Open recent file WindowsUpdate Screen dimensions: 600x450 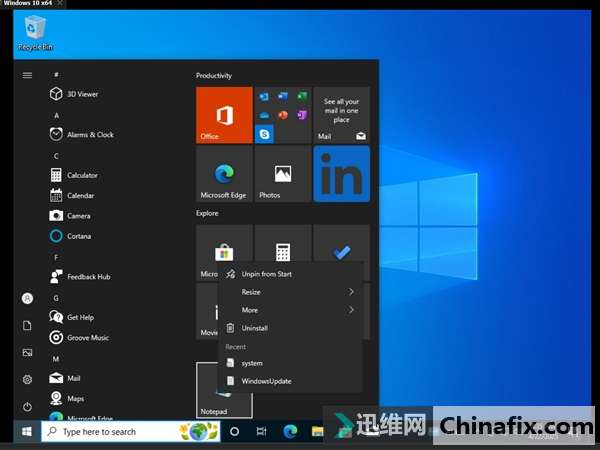tap(290, 381)
